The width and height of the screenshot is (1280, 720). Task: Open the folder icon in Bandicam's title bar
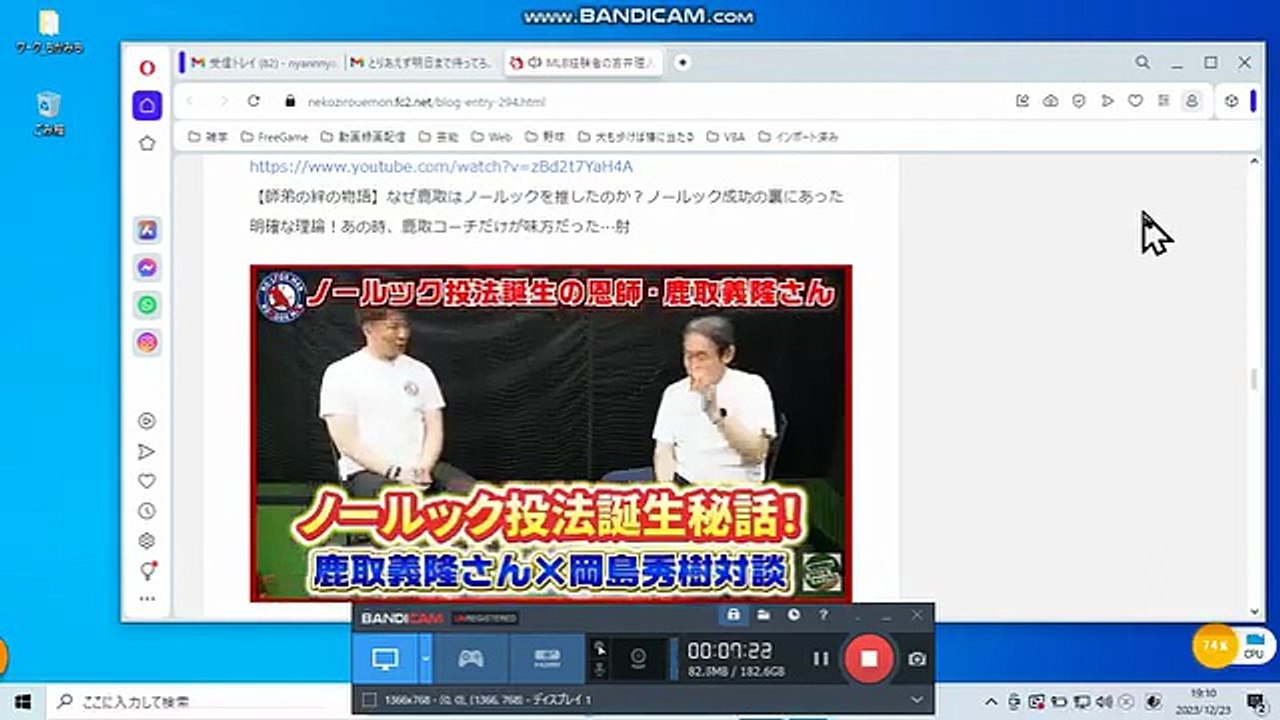[x=763, y=614]
